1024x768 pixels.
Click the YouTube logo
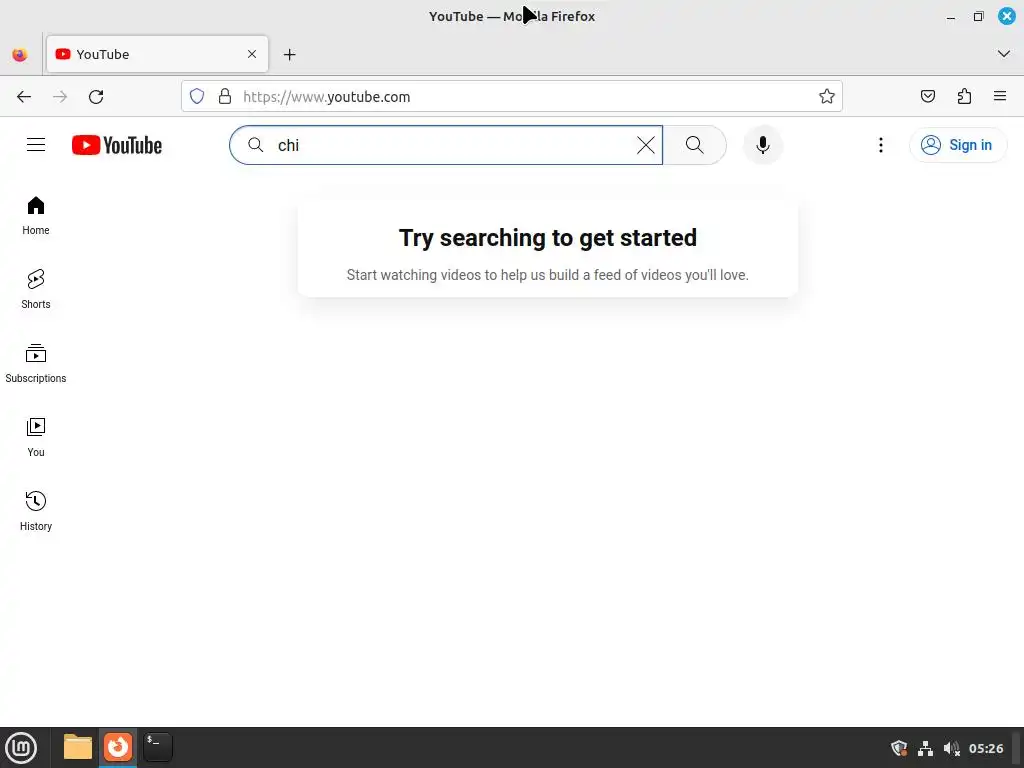(117, 145)
